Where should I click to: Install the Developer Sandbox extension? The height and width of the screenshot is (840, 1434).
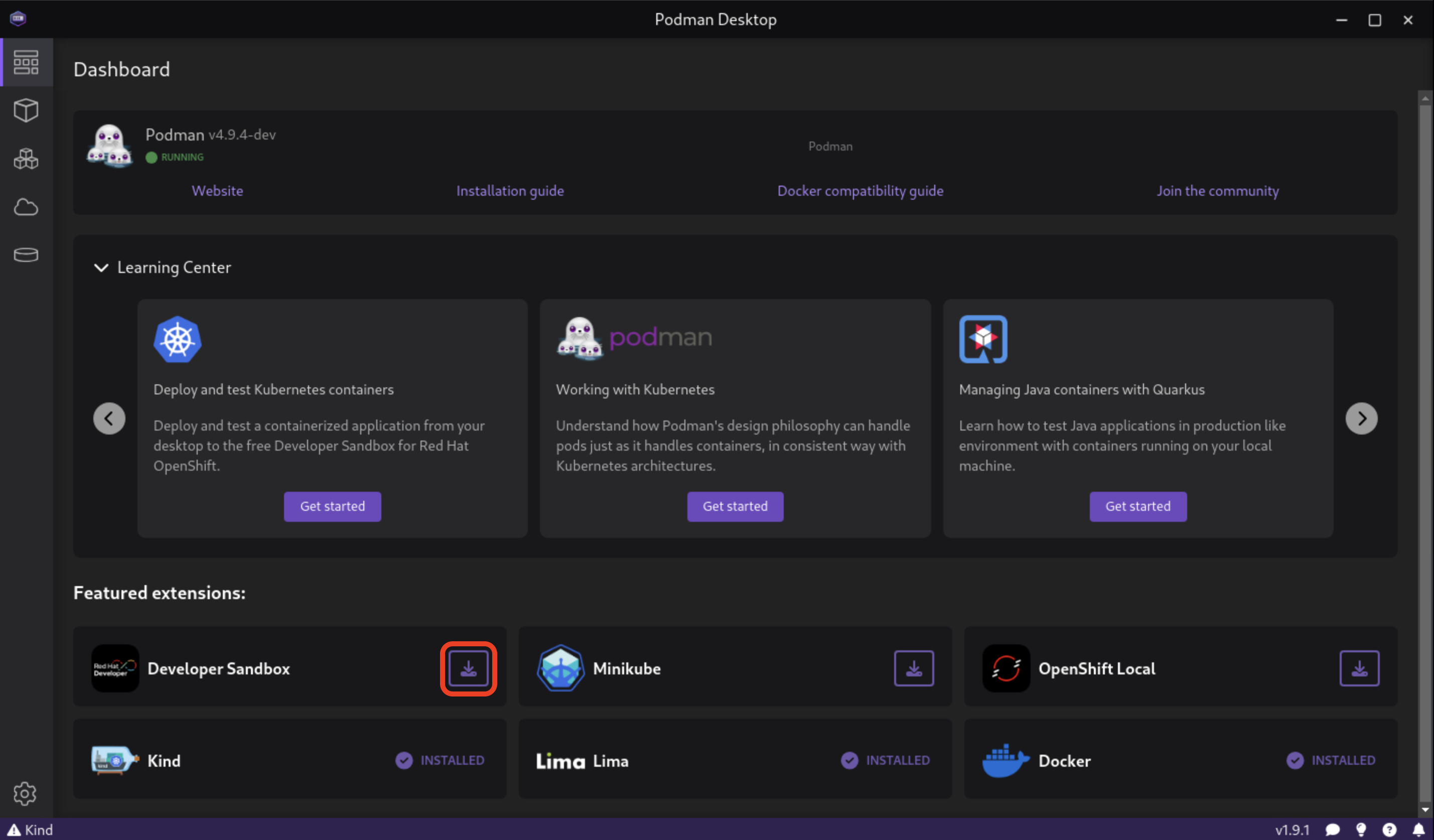468,668
